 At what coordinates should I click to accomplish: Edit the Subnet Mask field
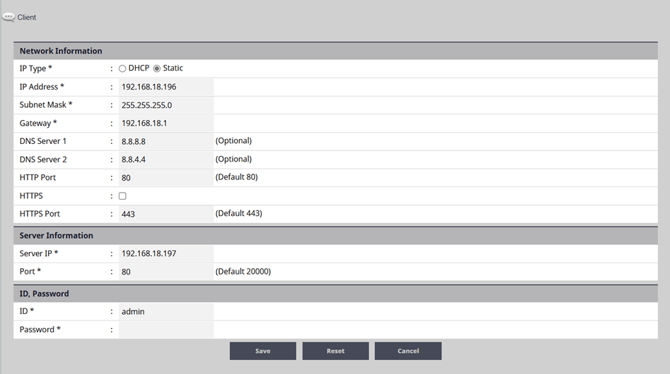point(166,105)
